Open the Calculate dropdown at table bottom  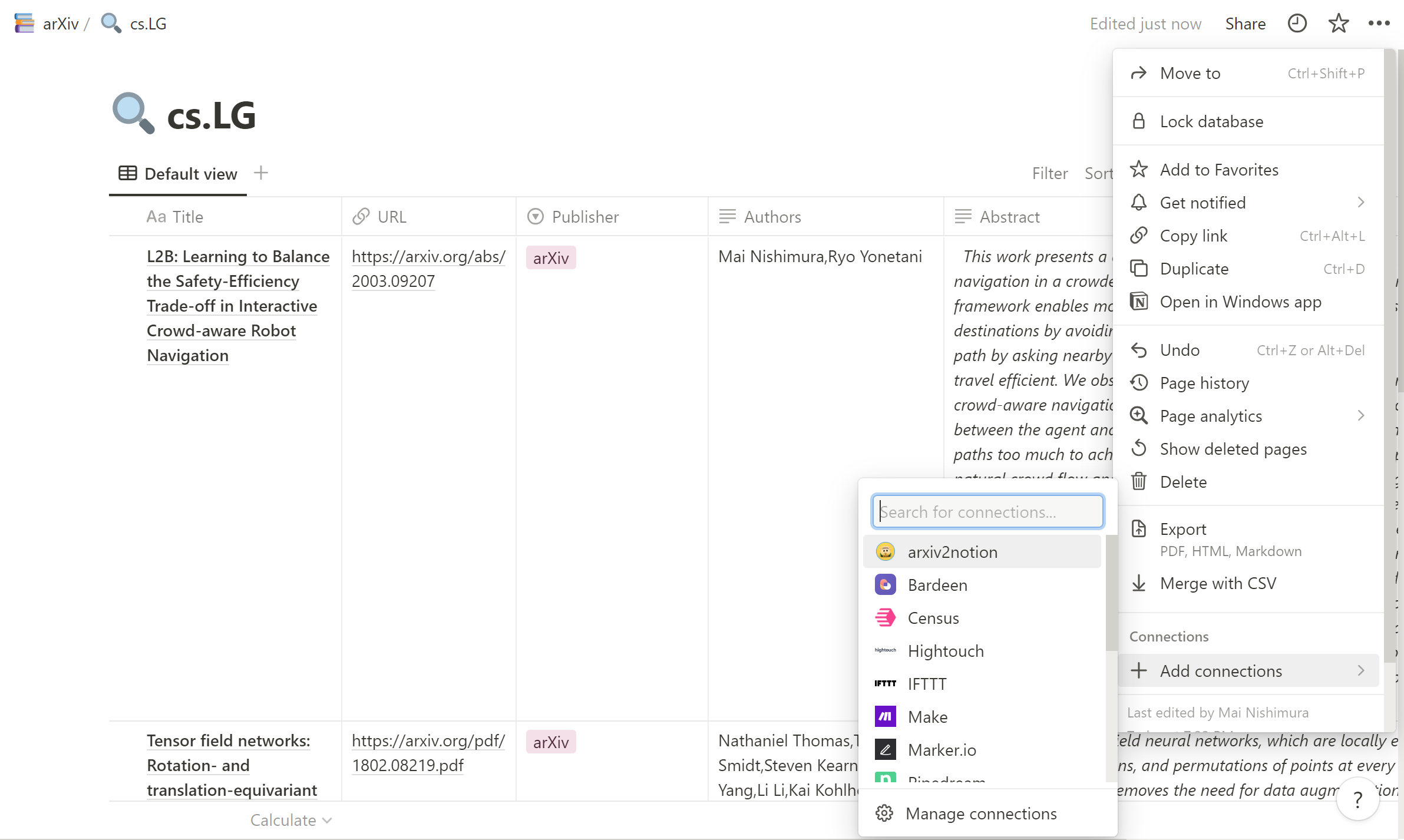pos(291,820)
